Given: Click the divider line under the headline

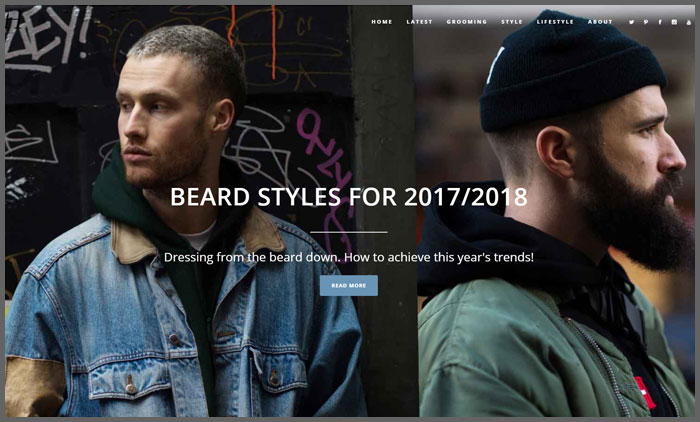Looking at the screenshot, I should [349, 232].
